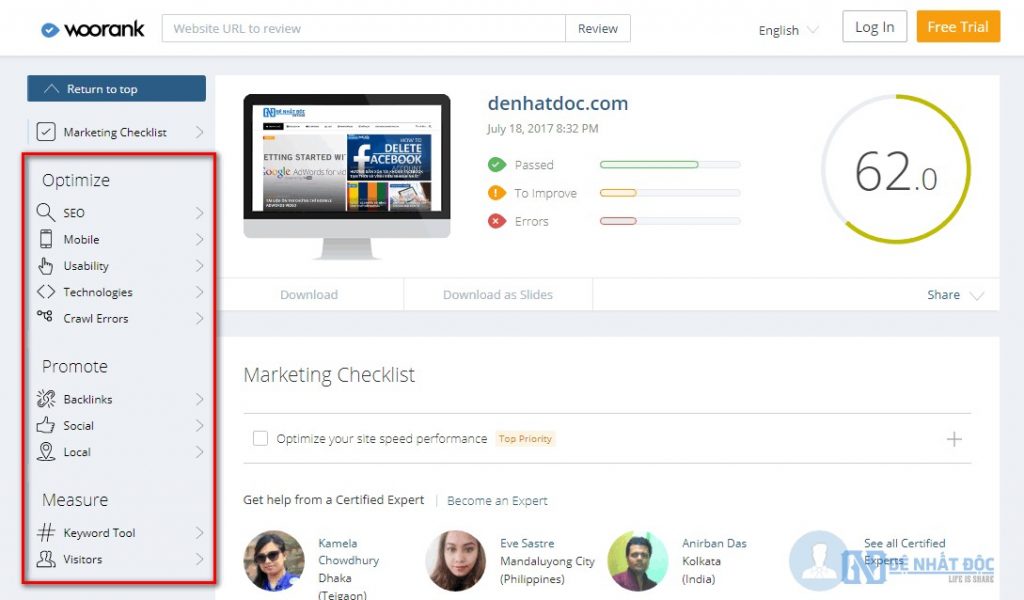The height and width of the screenshot is (600, 1024).
Task: Expand the site speed task plus sign
Action: [954, 439]
